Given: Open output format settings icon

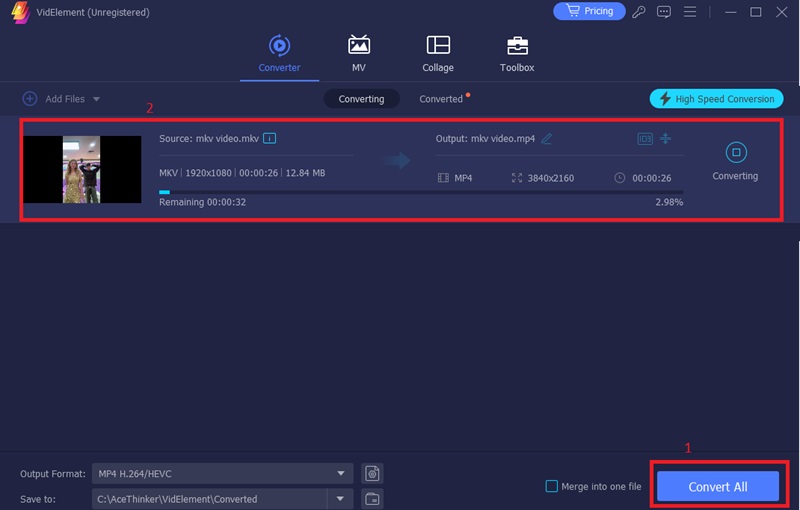Looking at the screenshot, I should pyautogui.click(x=372, y=474).
